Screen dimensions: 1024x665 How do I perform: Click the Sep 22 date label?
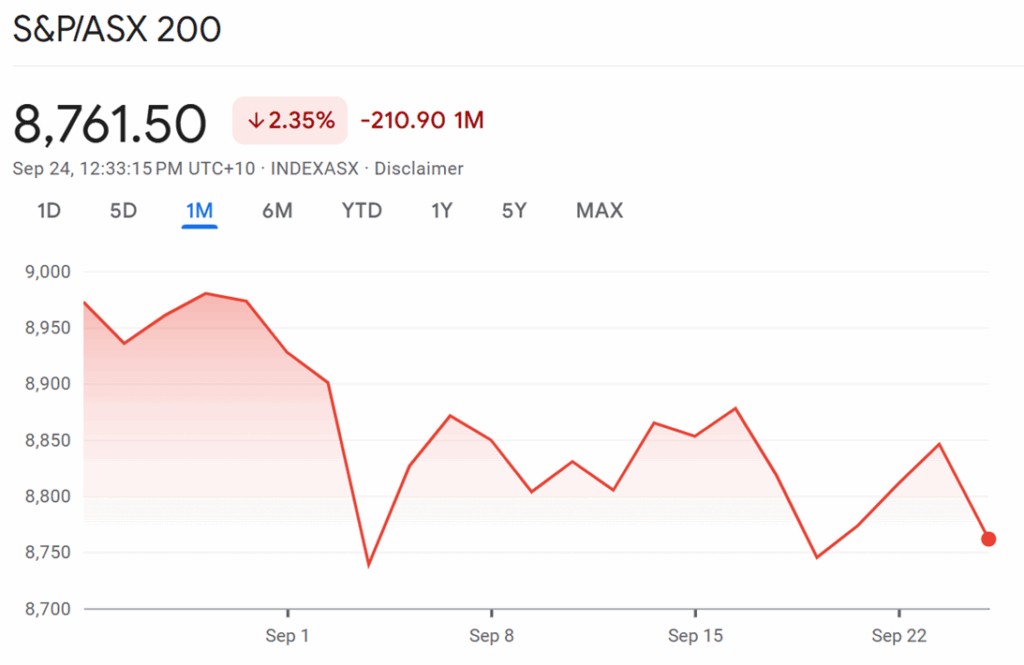[x=899, y=636]
